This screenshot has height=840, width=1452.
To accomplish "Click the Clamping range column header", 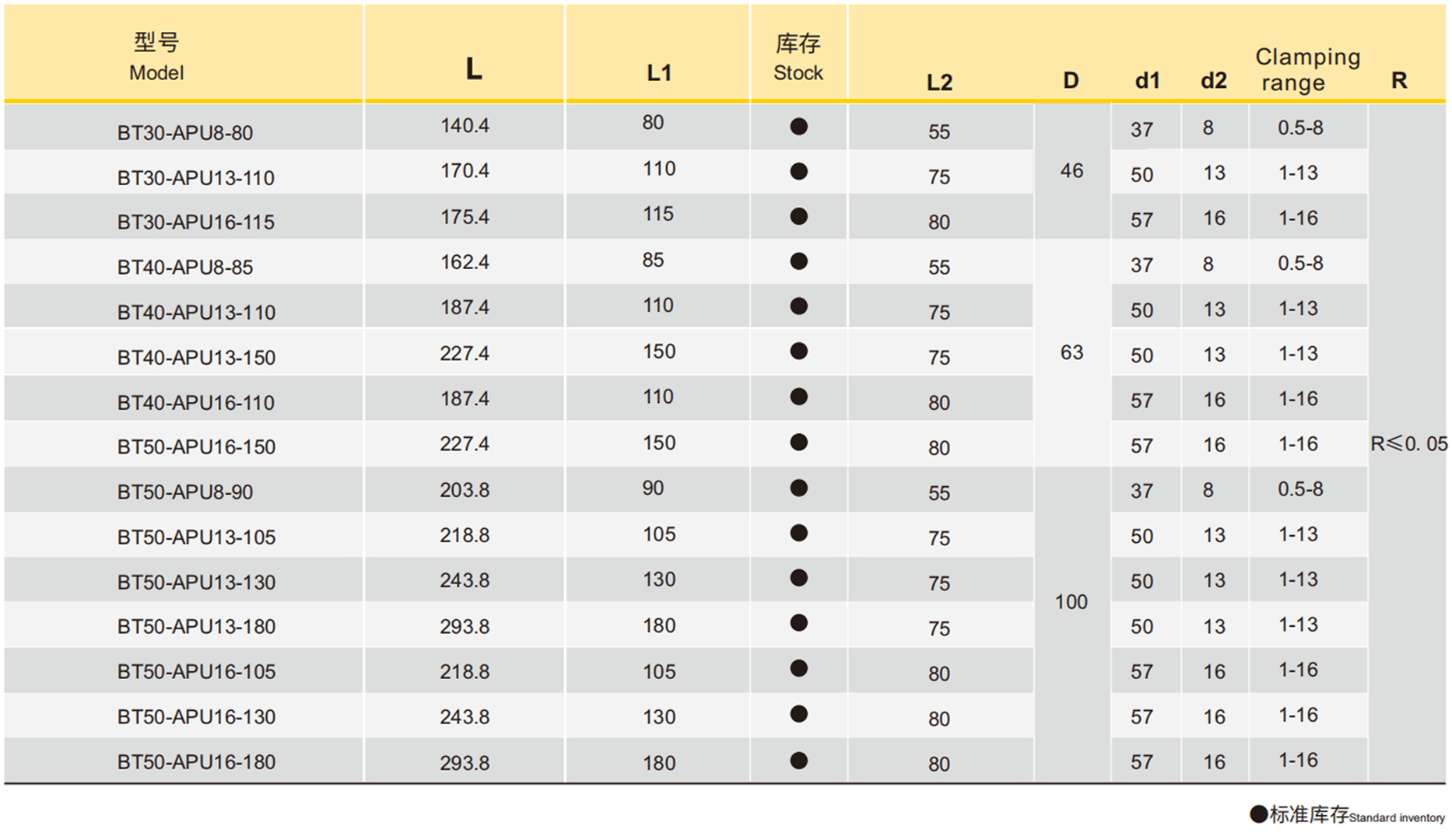I will pos(1307,69).
